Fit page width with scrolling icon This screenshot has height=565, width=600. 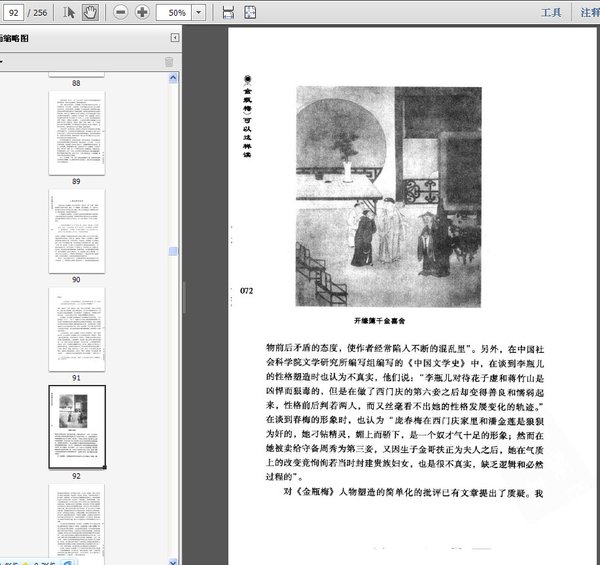click(x=228, y=13)
